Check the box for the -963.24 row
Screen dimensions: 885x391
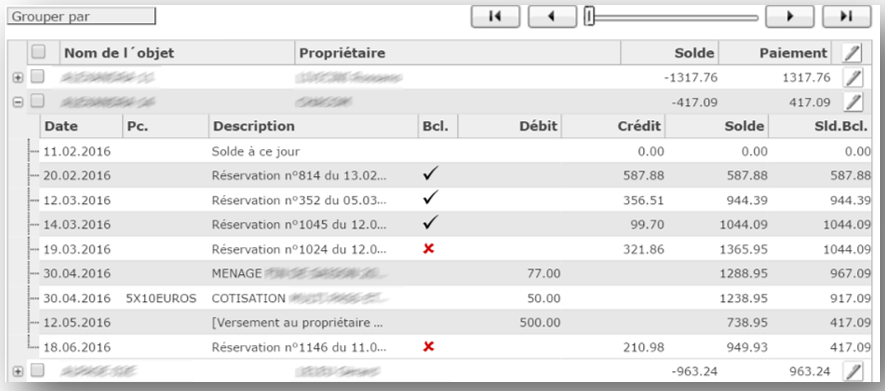click(x=37, y=370)
